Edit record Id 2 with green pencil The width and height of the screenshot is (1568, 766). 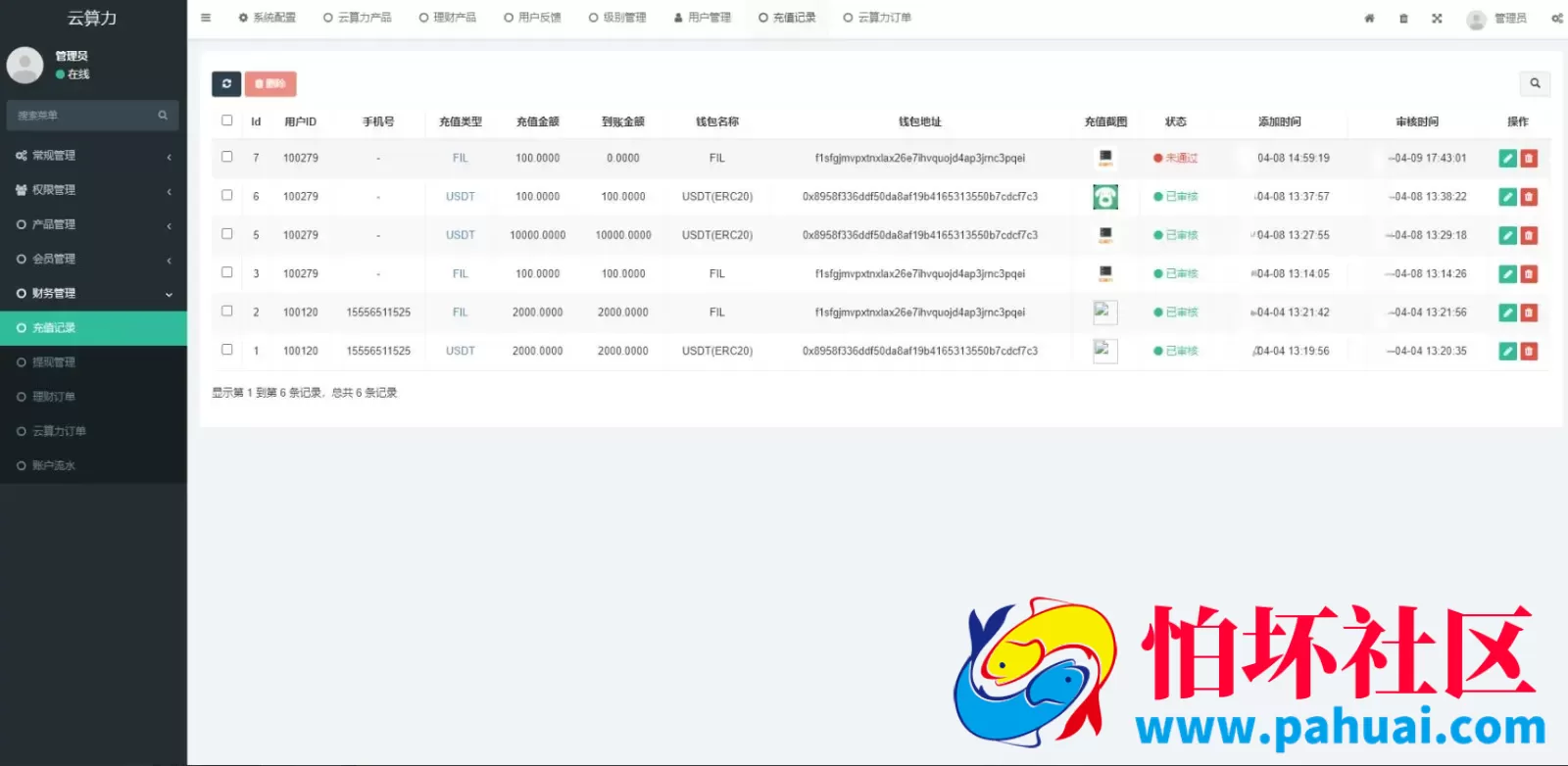1508,312
